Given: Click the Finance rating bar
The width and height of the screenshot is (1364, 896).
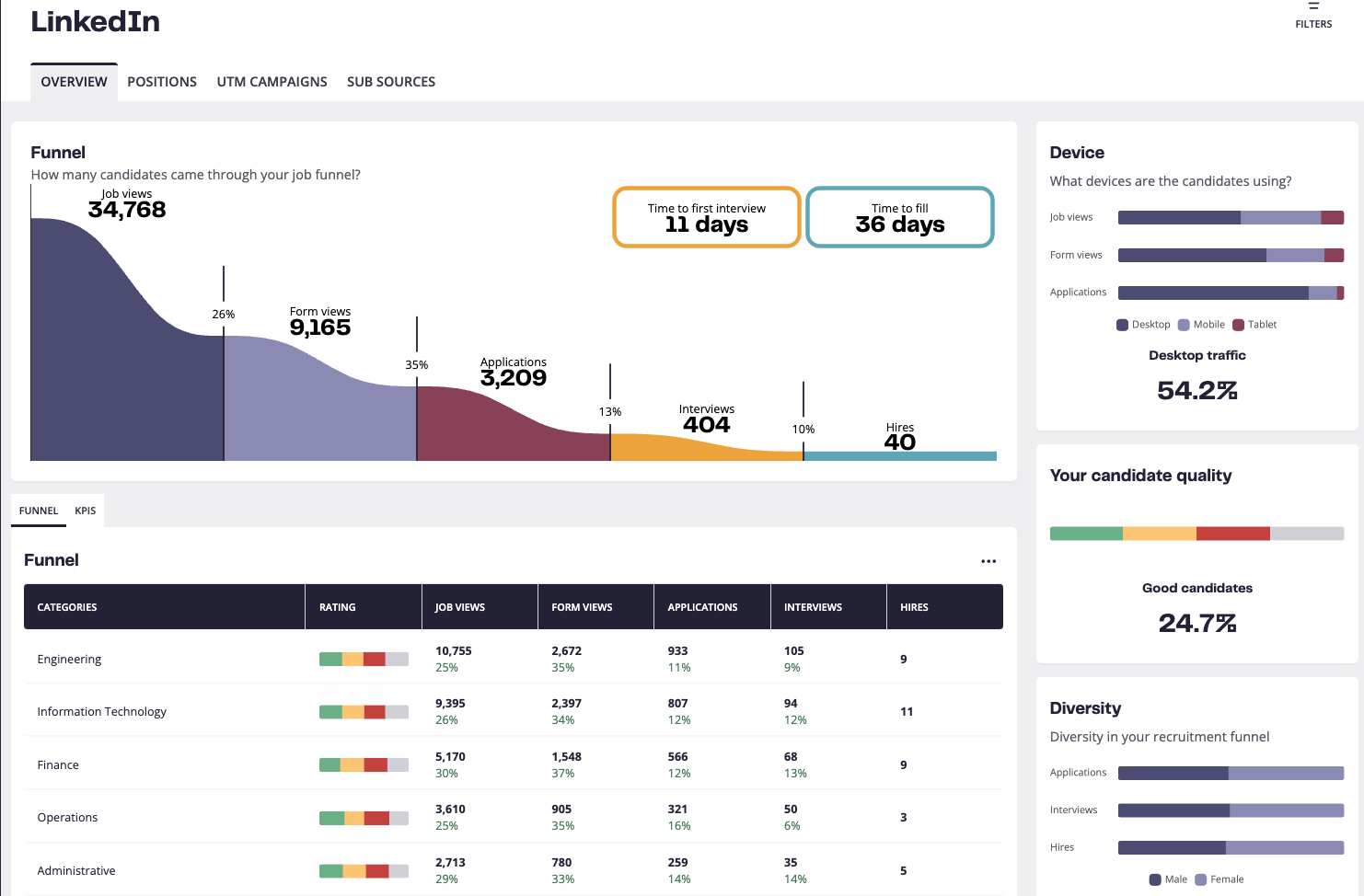Looking at the screenshot, I should [x=364, y=764].
